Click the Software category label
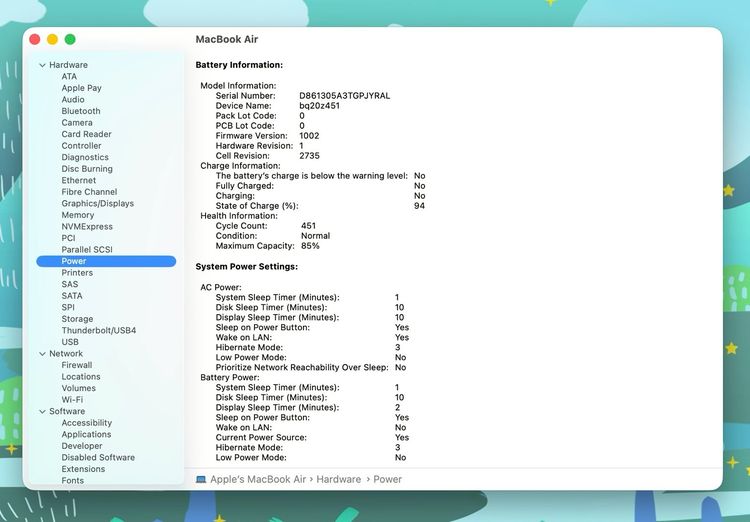The width and height of the screenshot is (750, 522). (67, 411)
